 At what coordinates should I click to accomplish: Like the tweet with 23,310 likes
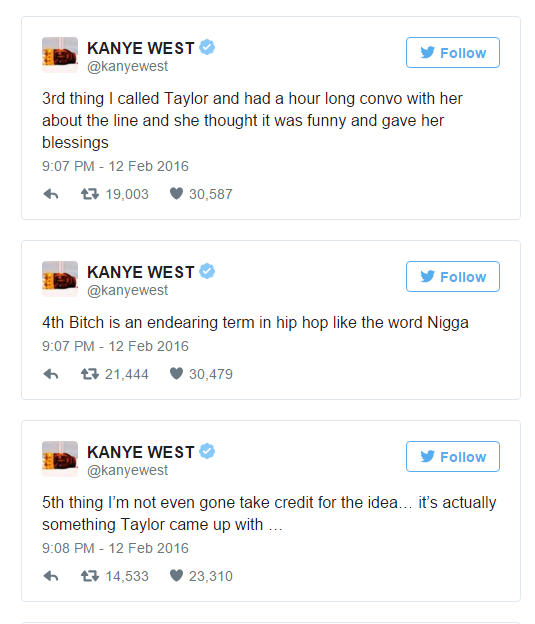(x=176, y=575)
